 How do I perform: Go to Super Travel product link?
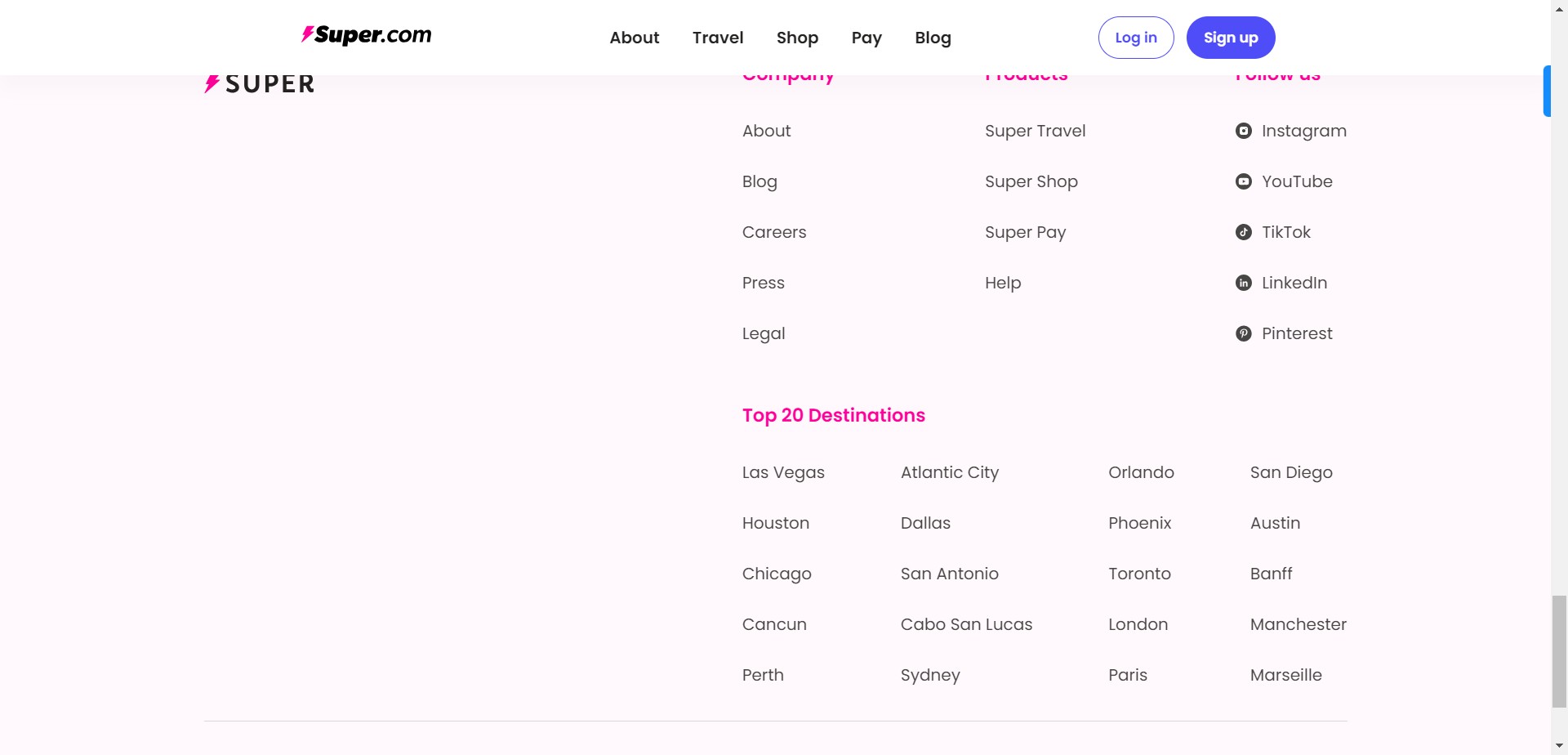point(1035,131)
